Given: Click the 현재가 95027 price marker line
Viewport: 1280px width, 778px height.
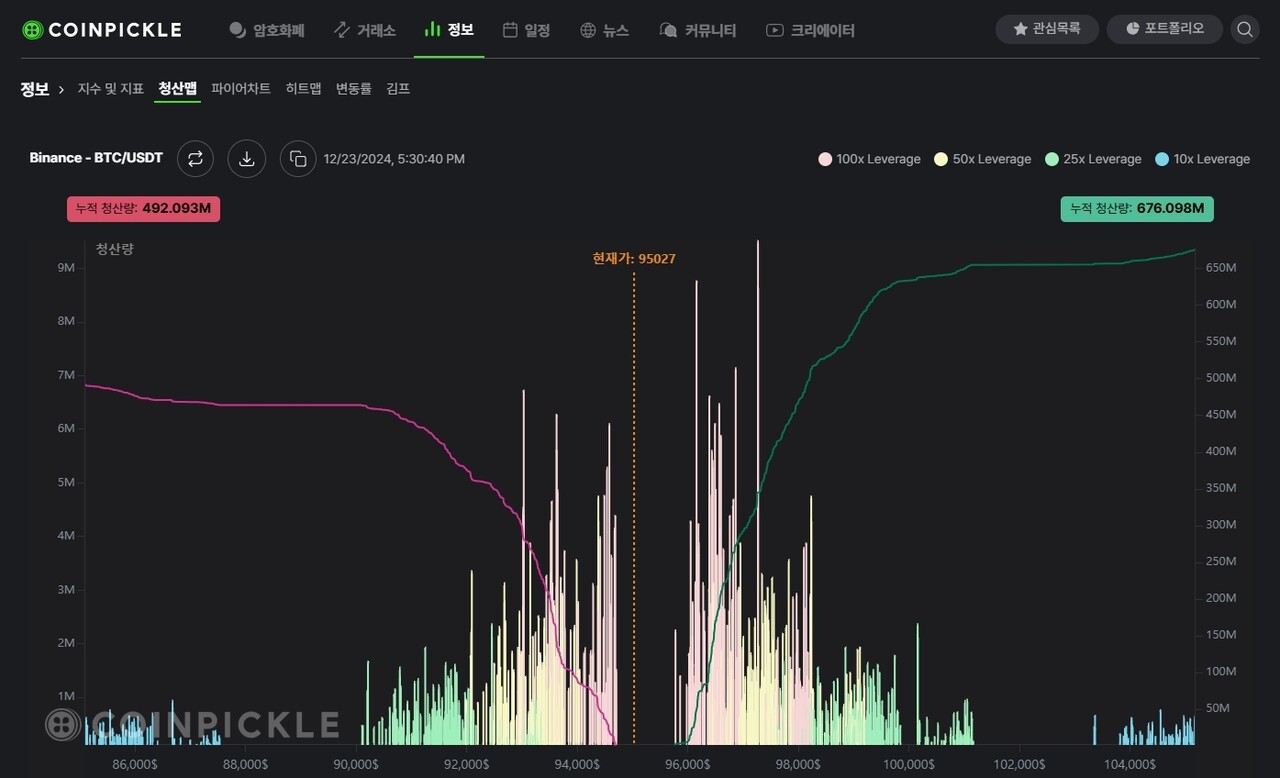Looking at the screenshot, I should pyautogui.click(x=634, y=500).
